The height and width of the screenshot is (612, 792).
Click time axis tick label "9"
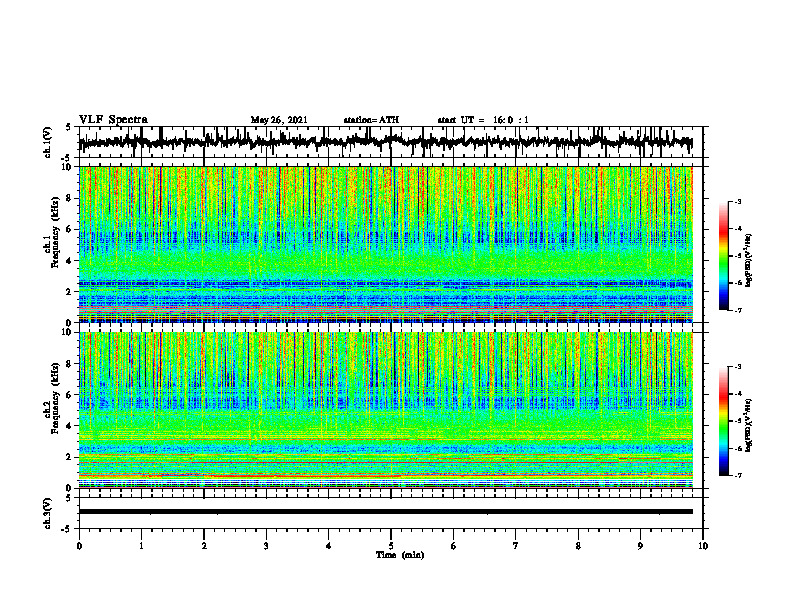tap(640, 546)
